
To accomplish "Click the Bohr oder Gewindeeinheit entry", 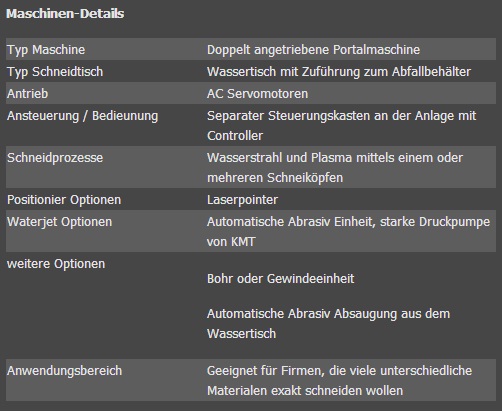I will pos(280,279).
